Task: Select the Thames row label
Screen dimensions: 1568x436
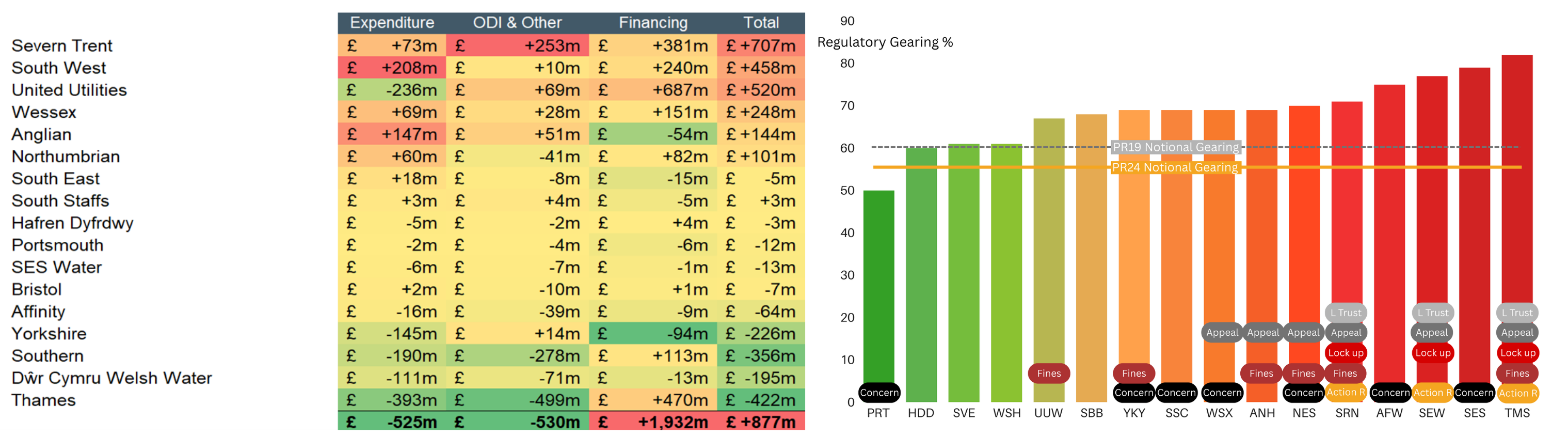Action: pyautogui.click(x=43, y=400)
